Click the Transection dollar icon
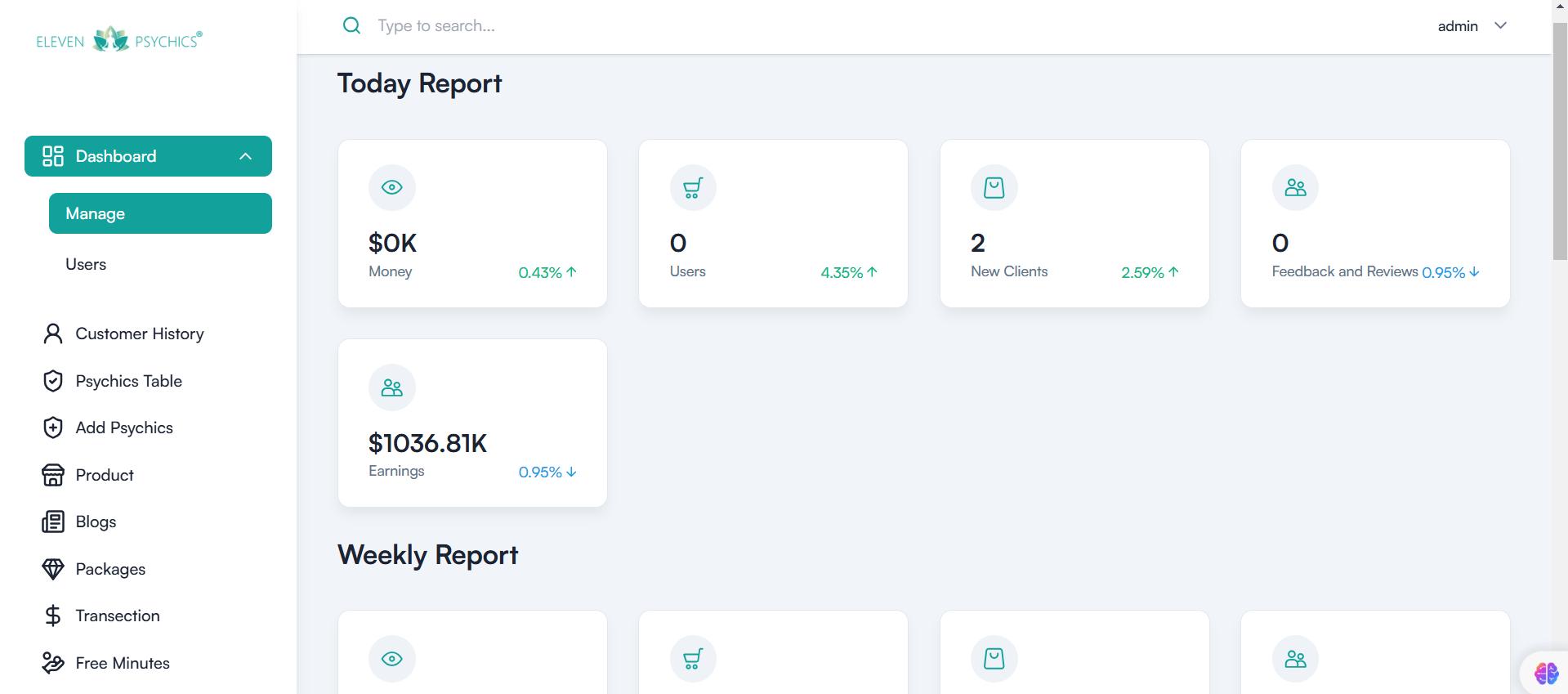The height and width of the screenshot is (694, 1568). click(53, 616)
